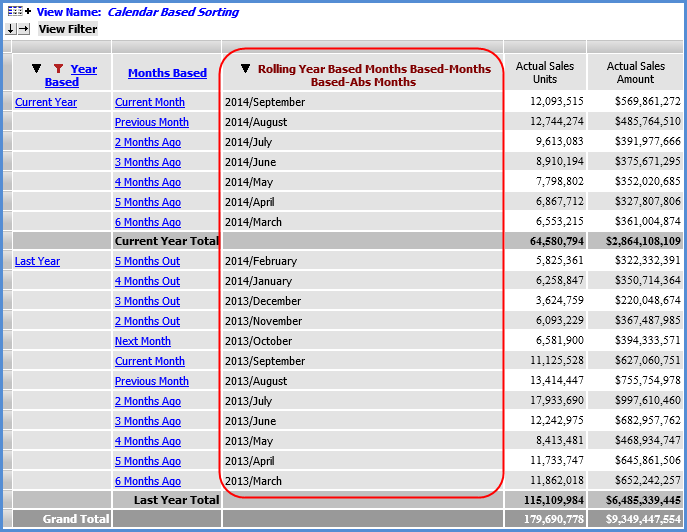The height and width of the screenshot is (532, 687).
Task: Click the Actual Sales Amount column header
Action: pos(635,73)
